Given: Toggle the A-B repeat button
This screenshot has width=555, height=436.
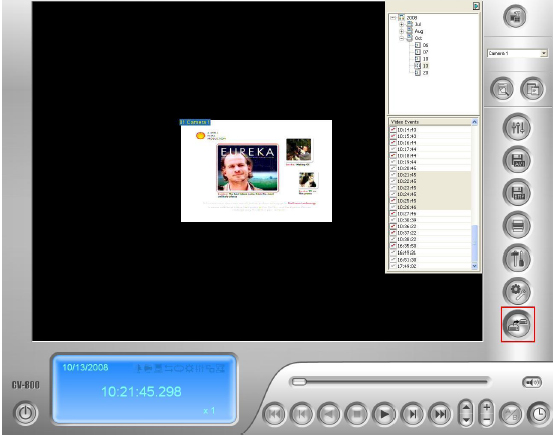Looking at the screenshot, I should (511, 414).
